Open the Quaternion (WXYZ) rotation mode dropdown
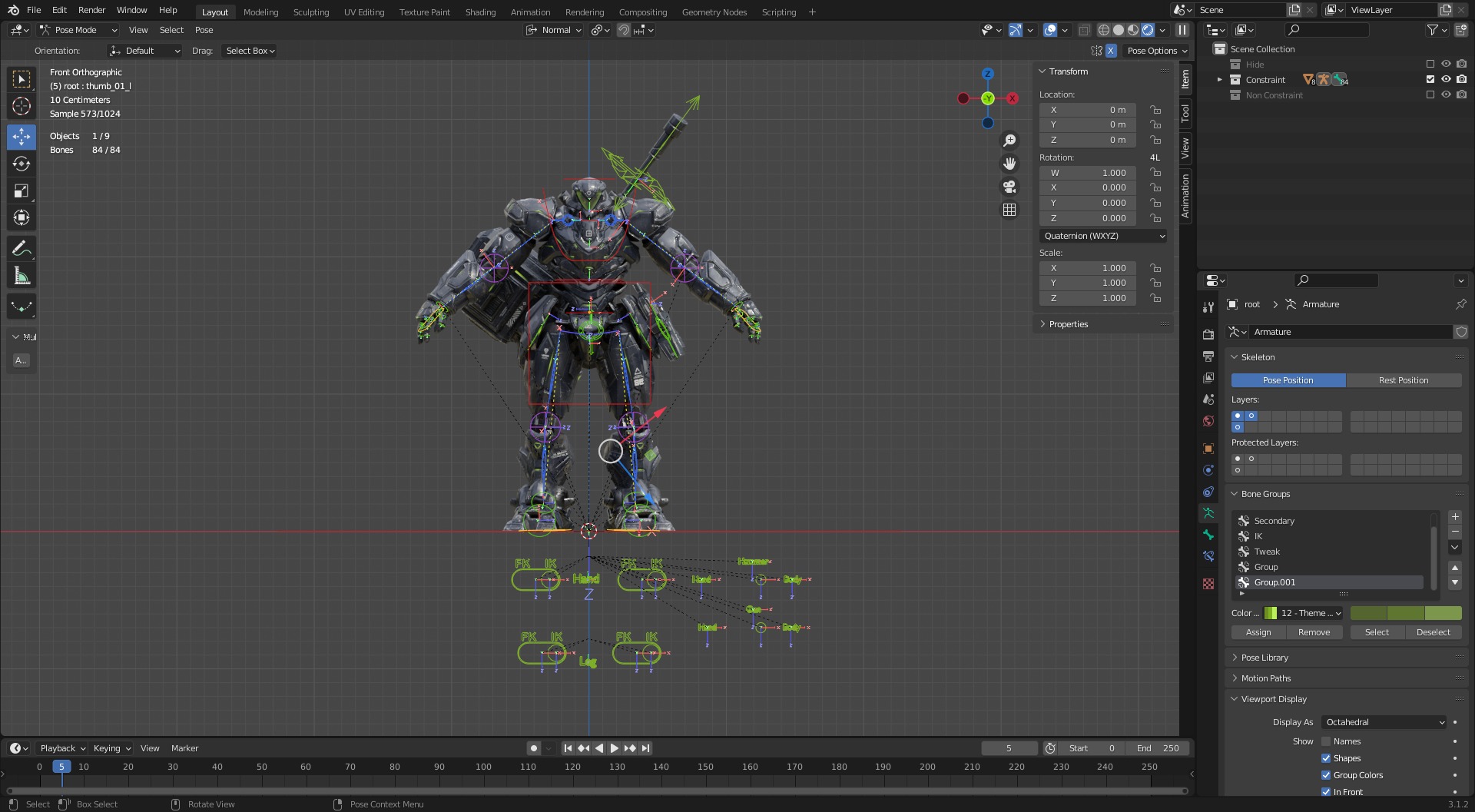Image resolution: width=1475 pixels, height=812 pixels. pyautogui.click(x=1104, y=236)
